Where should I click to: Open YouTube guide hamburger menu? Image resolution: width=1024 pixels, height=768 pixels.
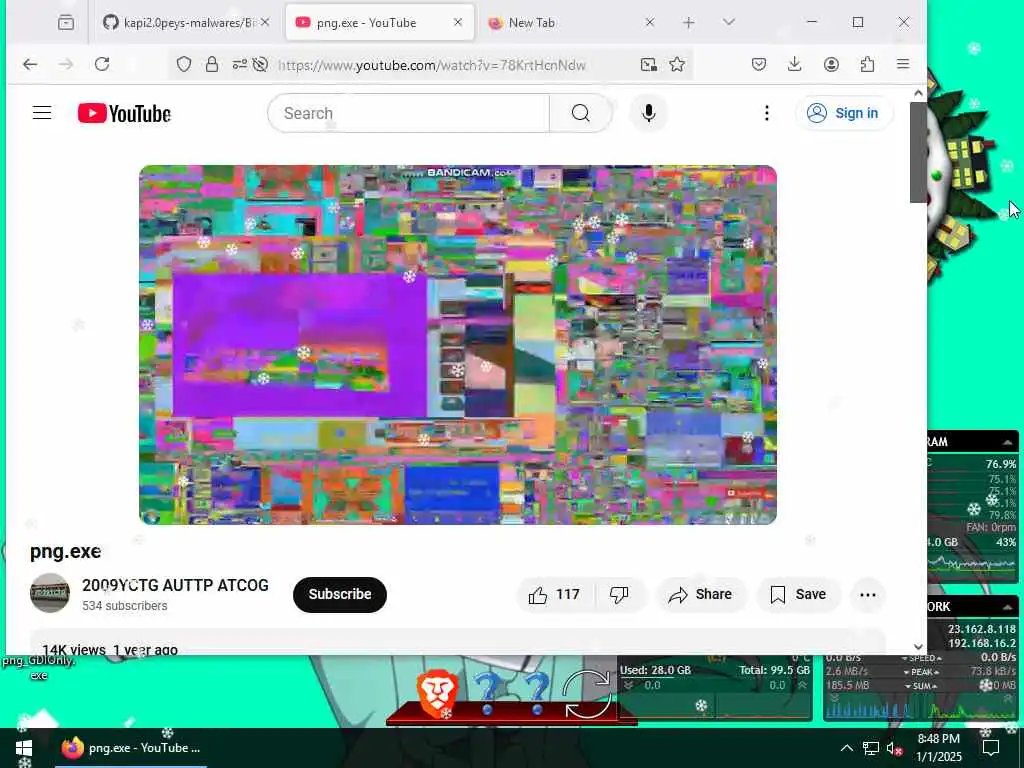pos(42,113)
